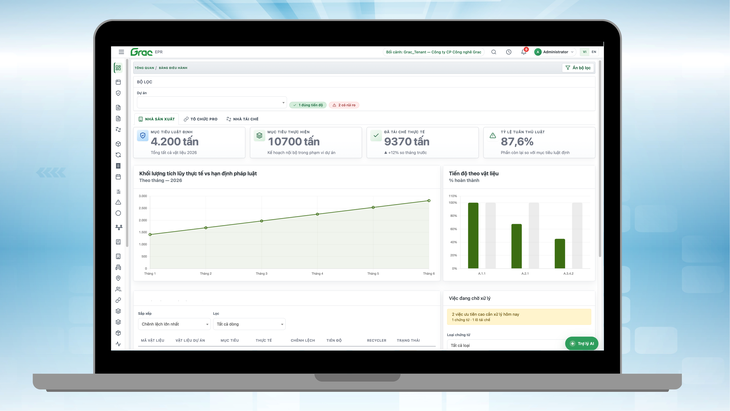Select the A.2.1 green progress bar
This screenshot has width=730, height=411.
pyautogui.click(x=516, y=246)
